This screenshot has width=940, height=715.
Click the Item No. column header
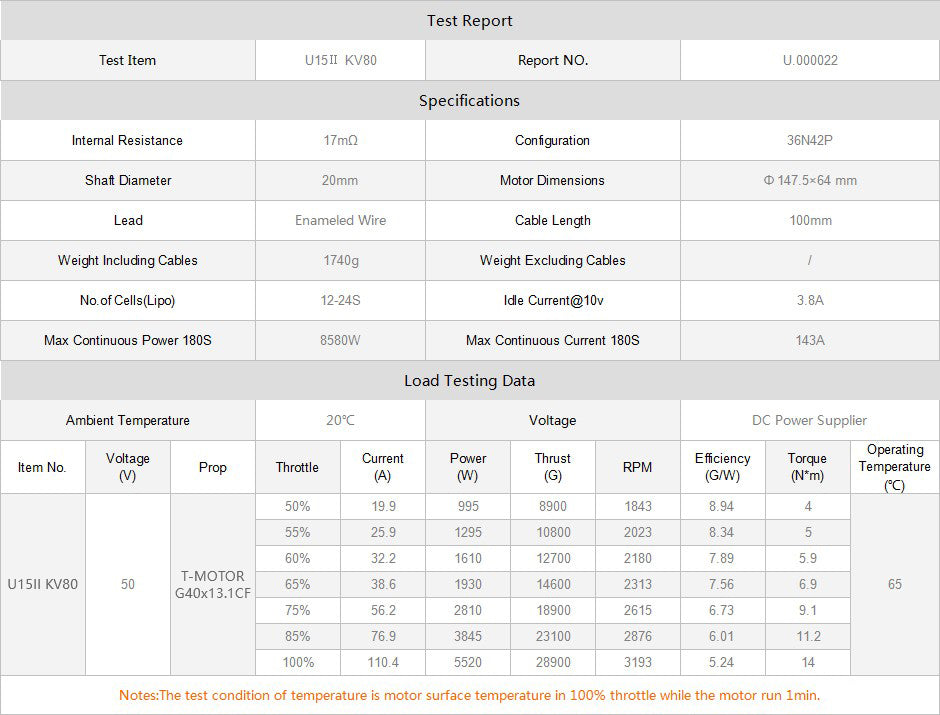coord(42,467)
